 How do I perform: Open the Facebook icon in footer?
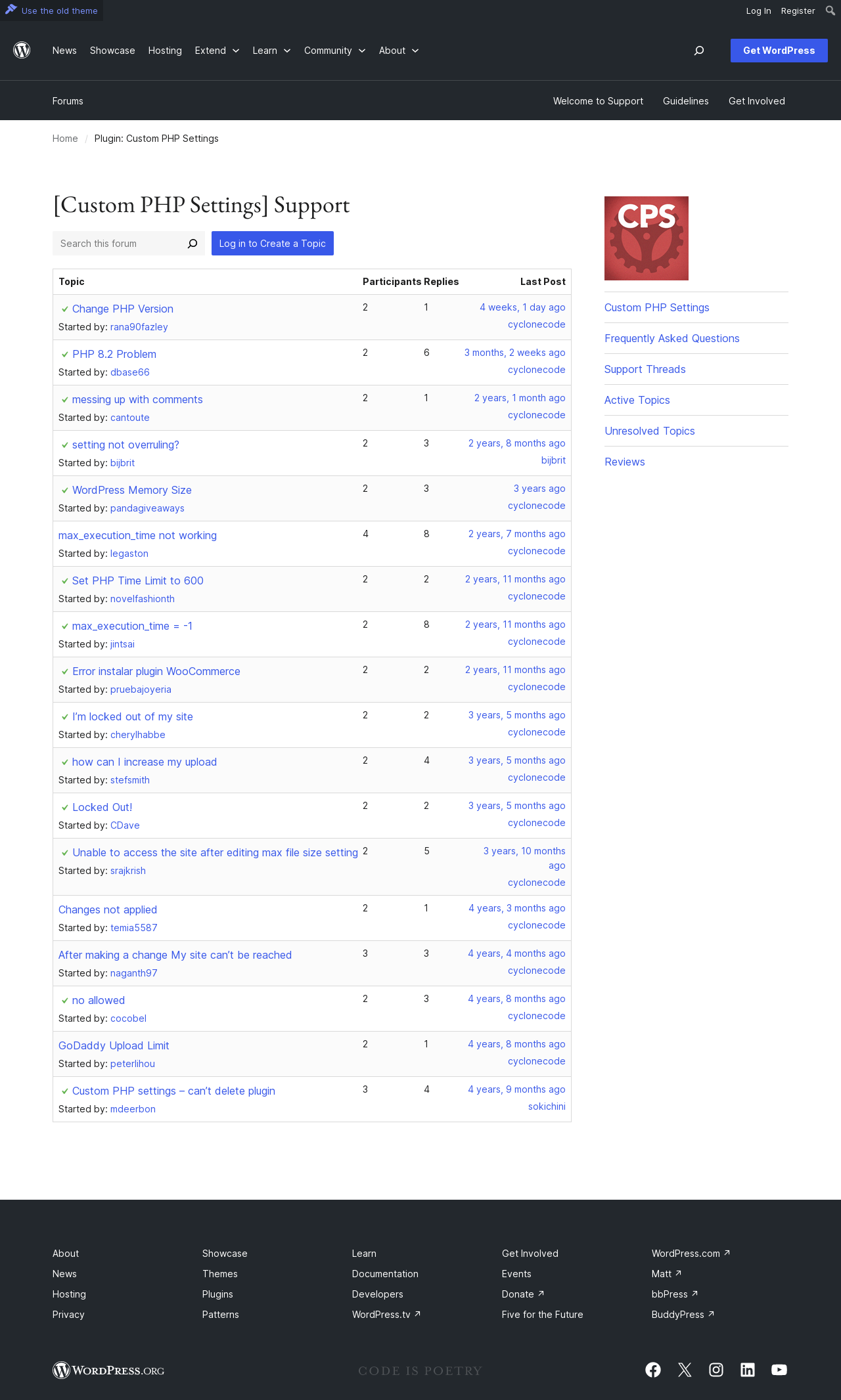pos(653,1370)
